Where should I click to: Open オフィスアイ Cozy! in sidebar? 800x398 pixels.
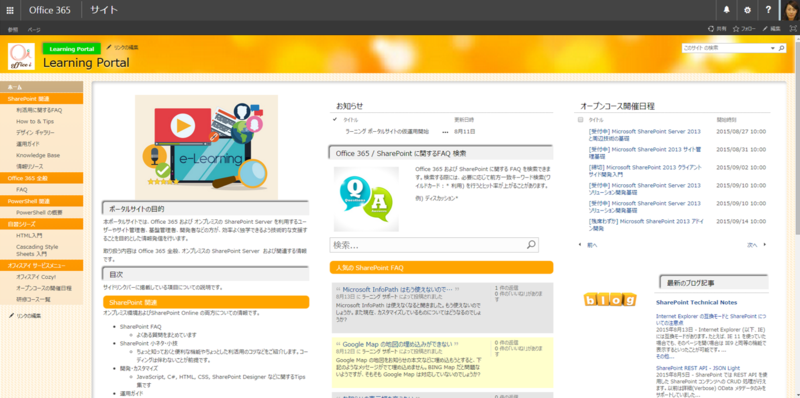(x=36, y=277)
